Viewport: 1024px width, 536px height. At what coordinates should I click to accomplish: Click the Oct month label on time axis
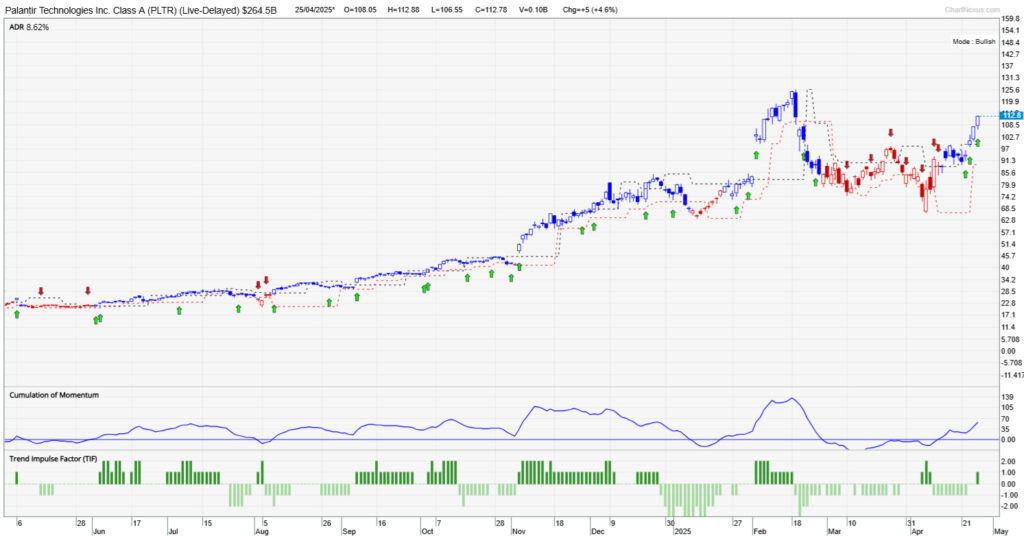point(427,531)
